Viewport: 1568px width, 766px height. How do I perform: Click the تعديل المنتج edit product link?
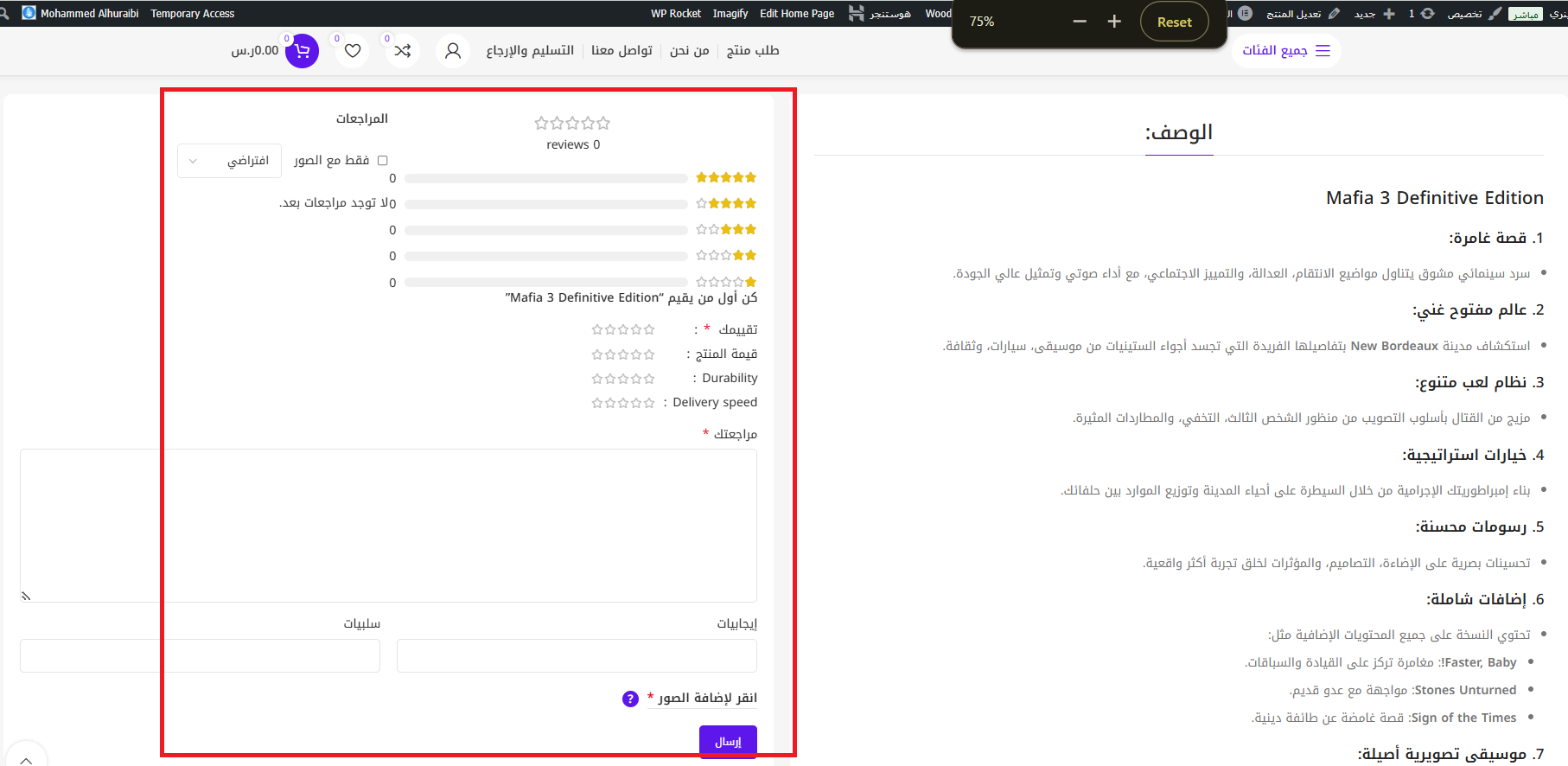click(1294, 13)
